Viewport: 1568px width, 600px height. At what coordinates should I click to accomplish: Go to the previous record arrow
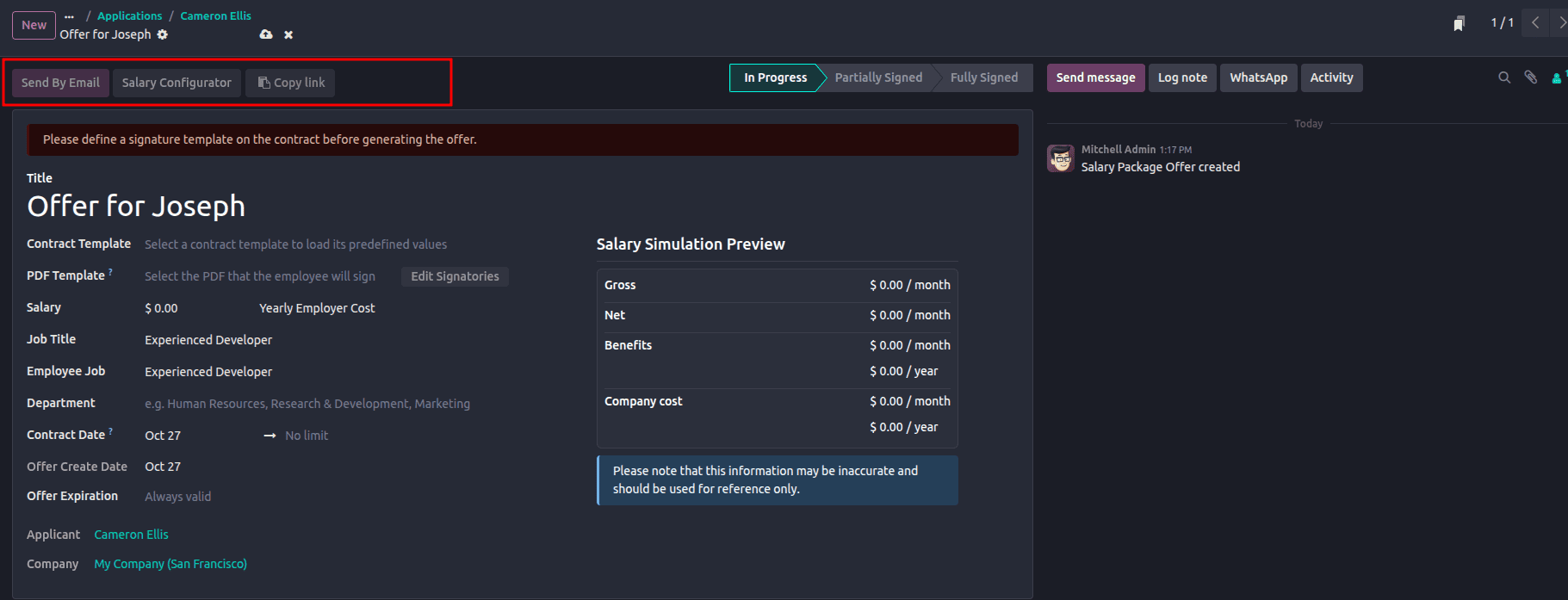[1535, 23]
